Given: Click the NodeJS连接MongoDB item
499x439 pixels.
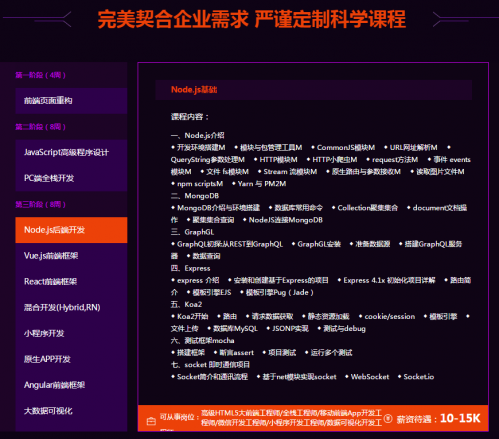Looking at the screenshot, I should coord(286,220).
